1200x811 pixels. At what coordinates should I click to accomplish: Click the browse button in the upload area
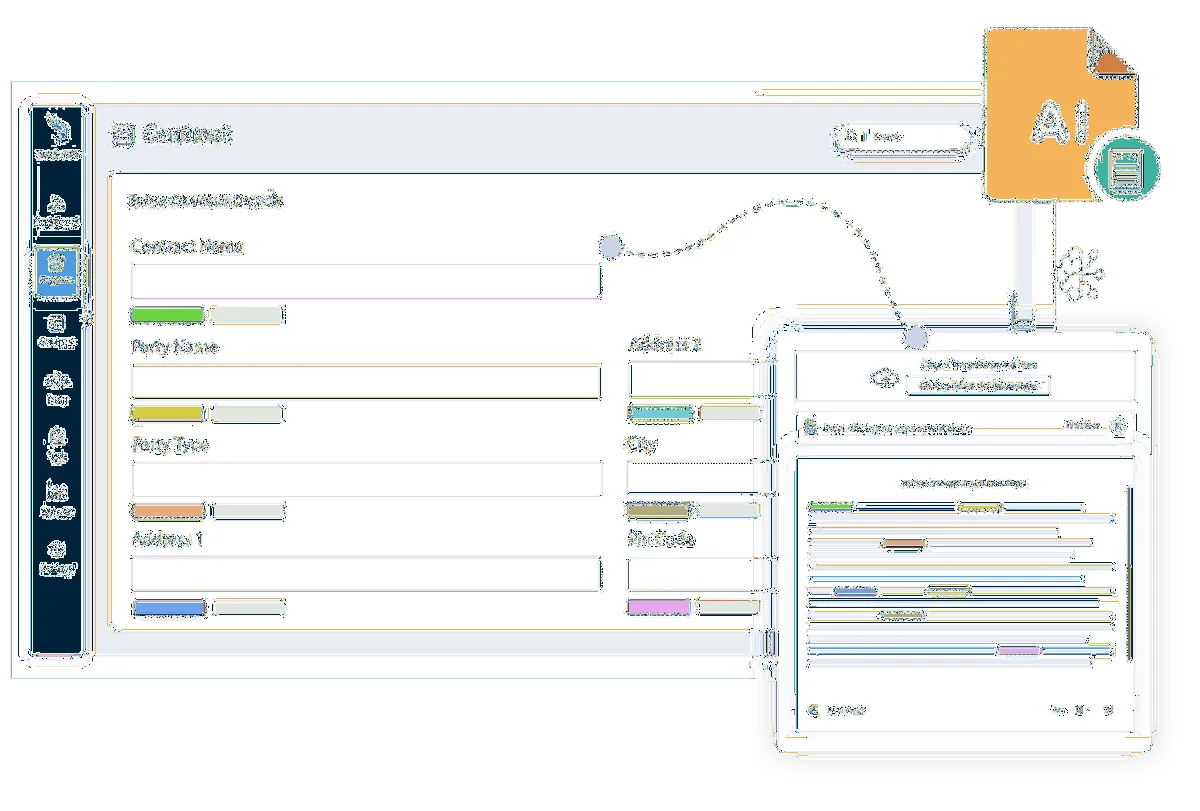coord(977,385)
